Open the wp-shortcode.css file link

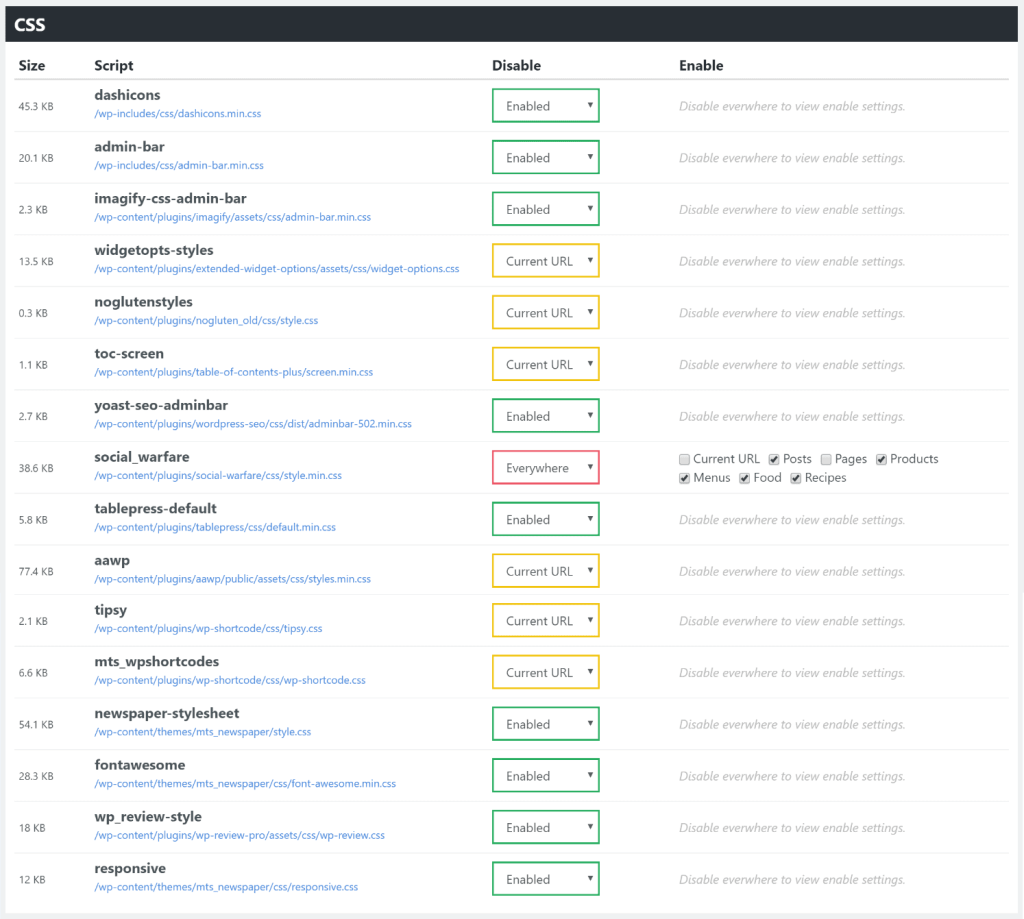pos(230,680)
